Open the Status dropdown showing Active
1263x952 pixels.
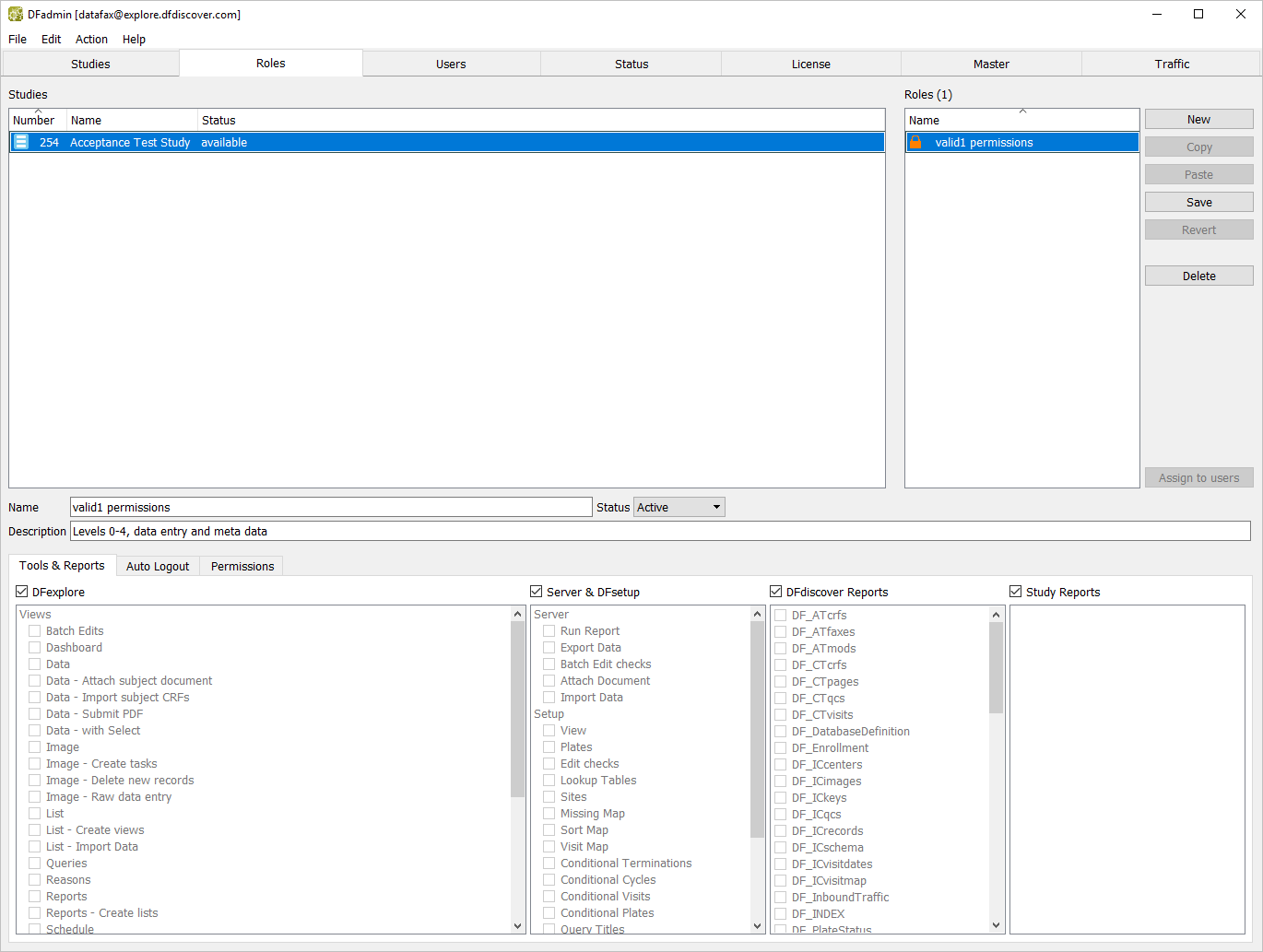tap(679, 507)
